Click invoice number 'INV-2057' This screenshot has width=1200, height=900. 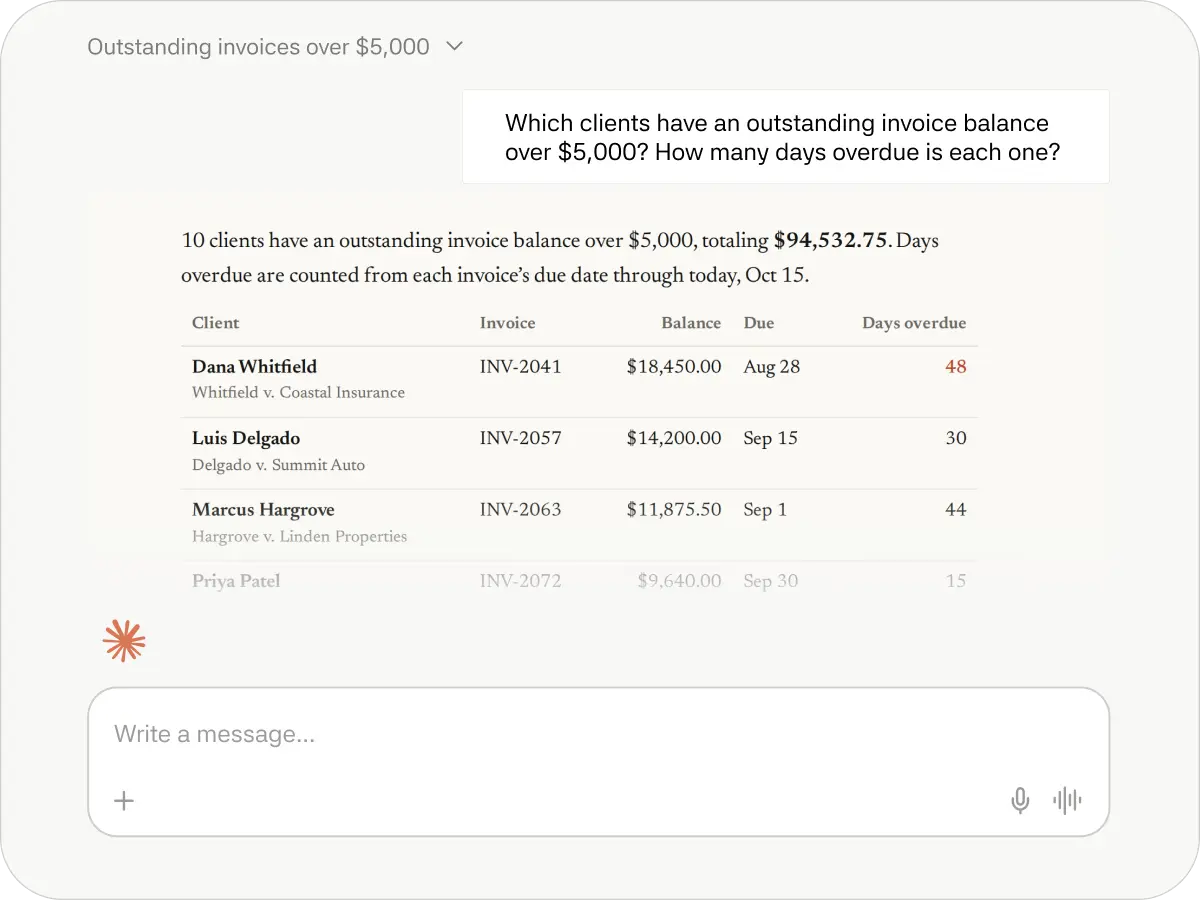[x=520, y=438]
